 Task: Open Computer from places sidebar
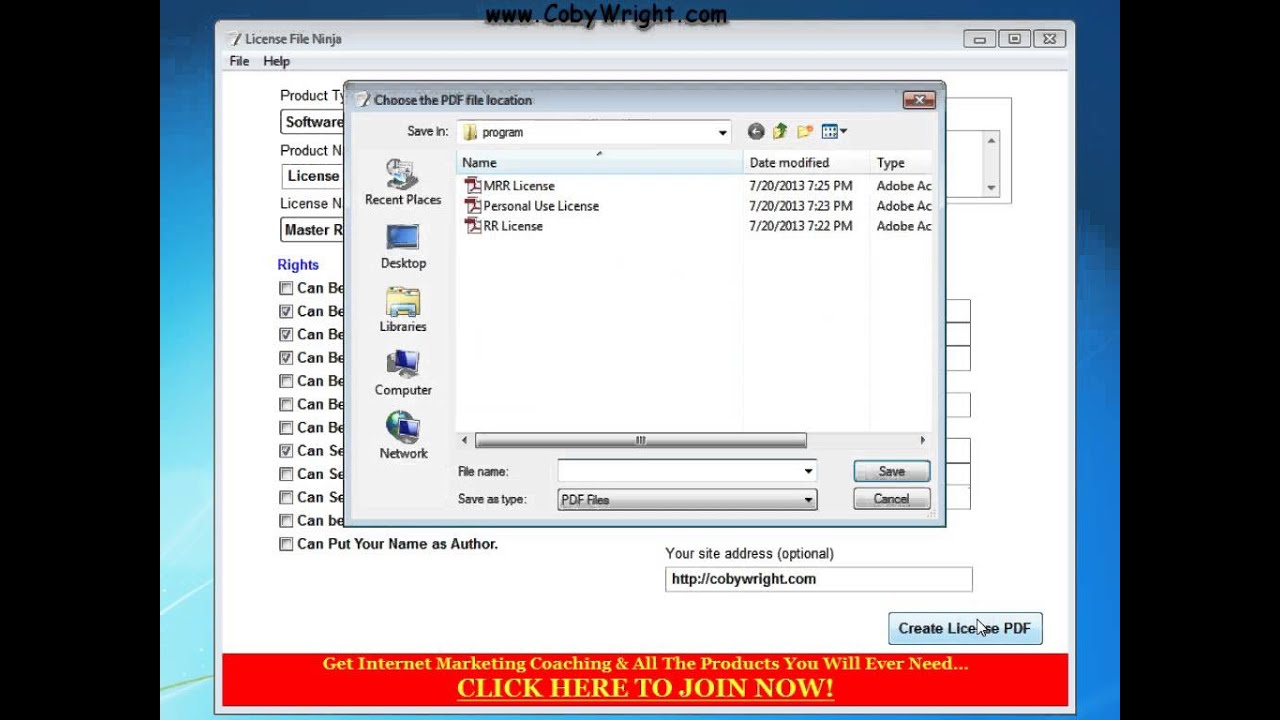click(403, 373)
